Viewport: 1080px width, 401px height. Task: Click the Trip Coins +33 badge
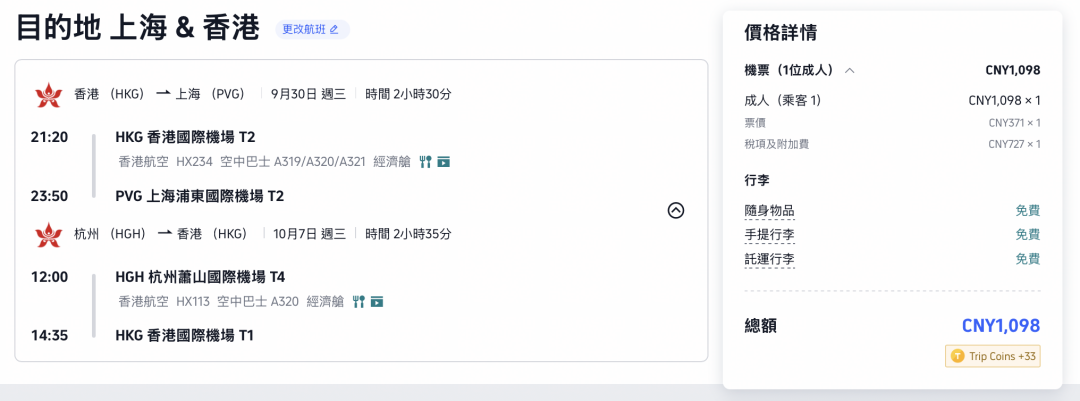[993, 356]
